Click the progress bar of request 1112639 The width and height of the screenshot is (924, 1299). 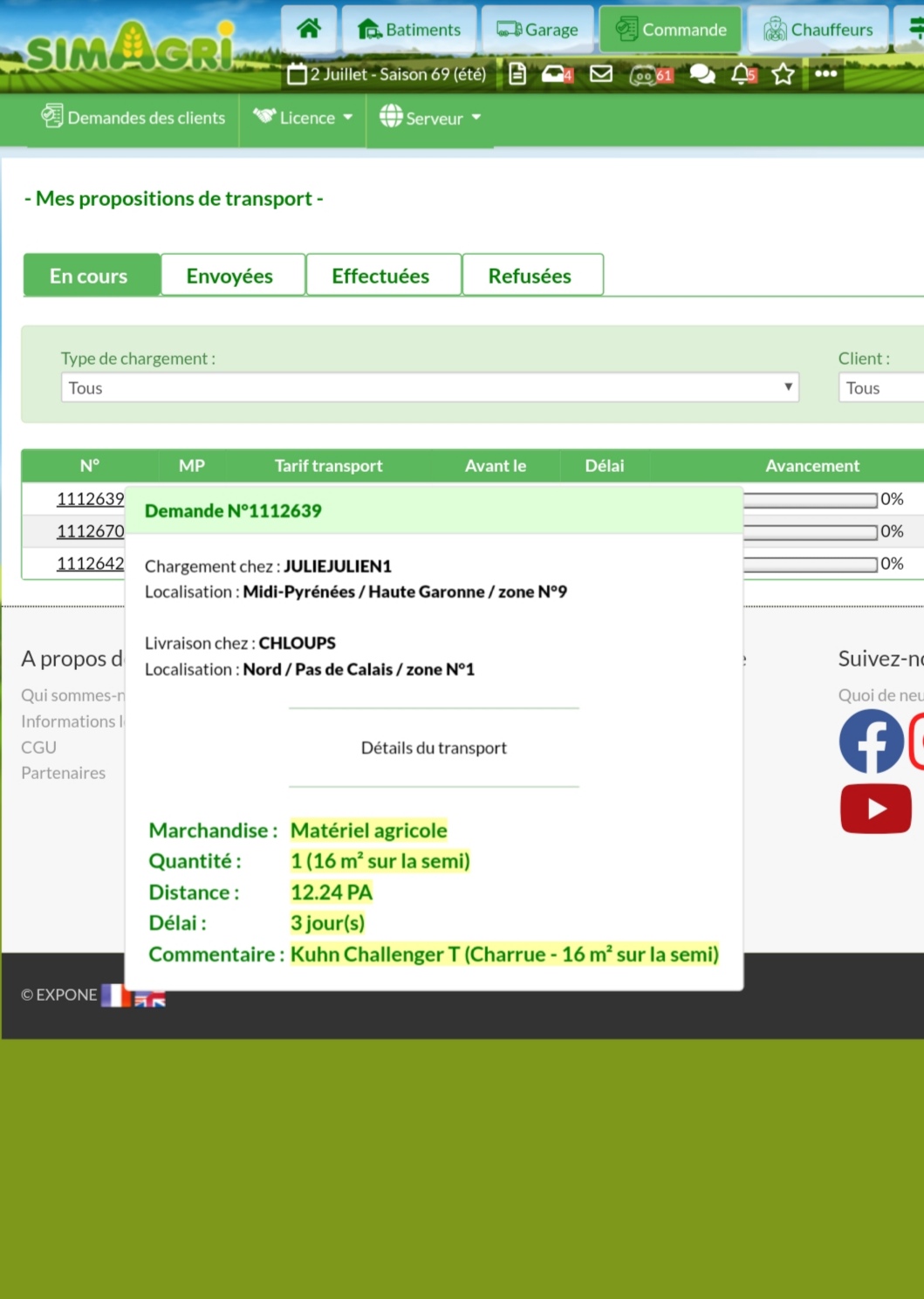[x=810, y=500]
